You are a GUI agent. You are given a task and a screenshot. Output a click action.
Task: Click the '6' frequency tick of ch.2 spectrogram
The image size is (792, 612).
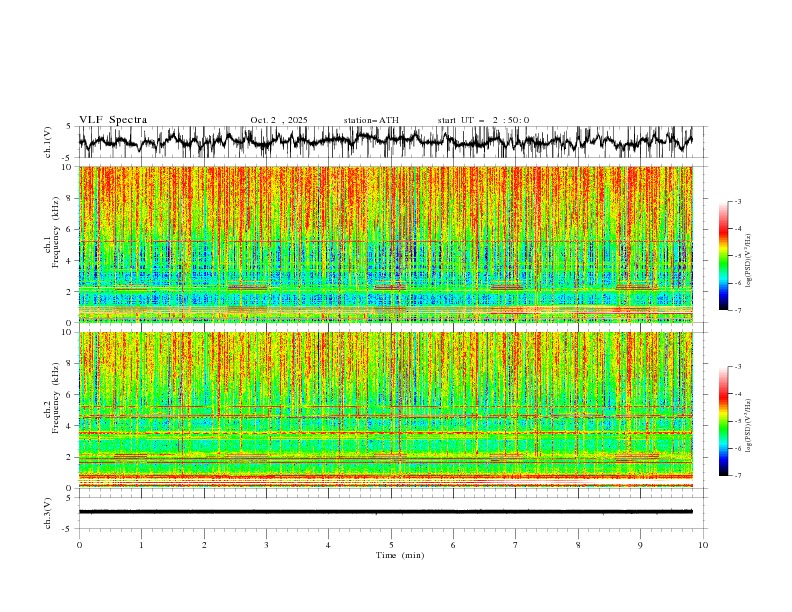tap(71, 394)
